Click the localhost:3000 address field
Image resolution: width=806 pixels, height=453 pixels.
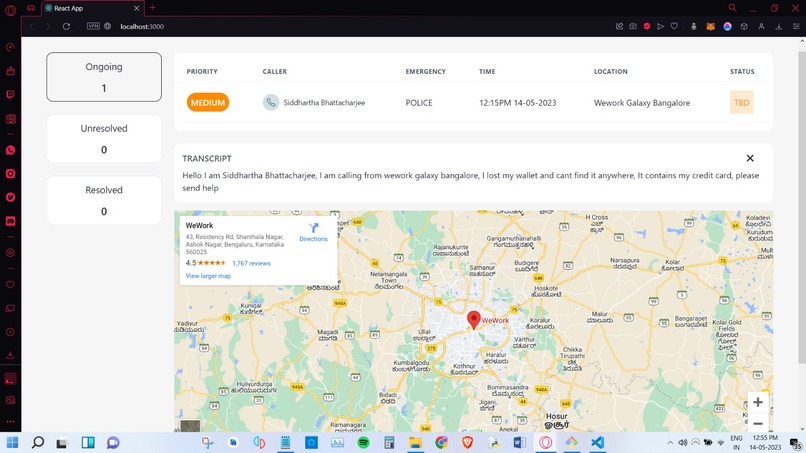click(142, 26)
